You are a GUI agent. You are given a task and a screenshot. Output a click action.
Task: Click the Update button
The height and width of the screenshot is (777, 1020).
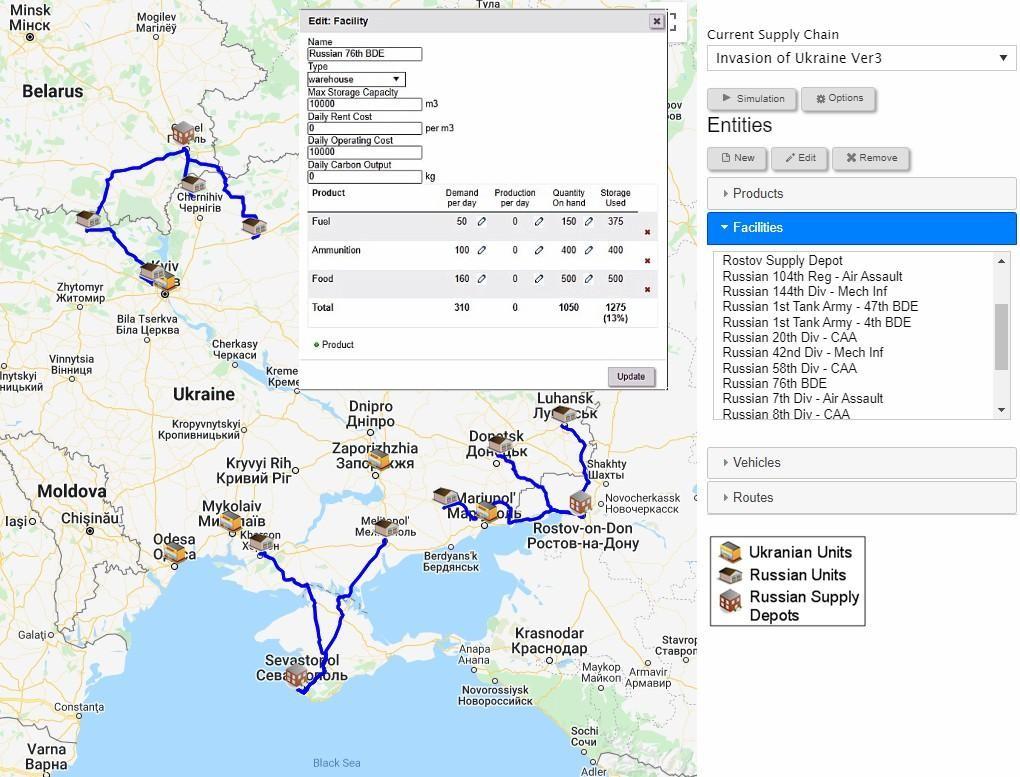click(x=631, y=377)
